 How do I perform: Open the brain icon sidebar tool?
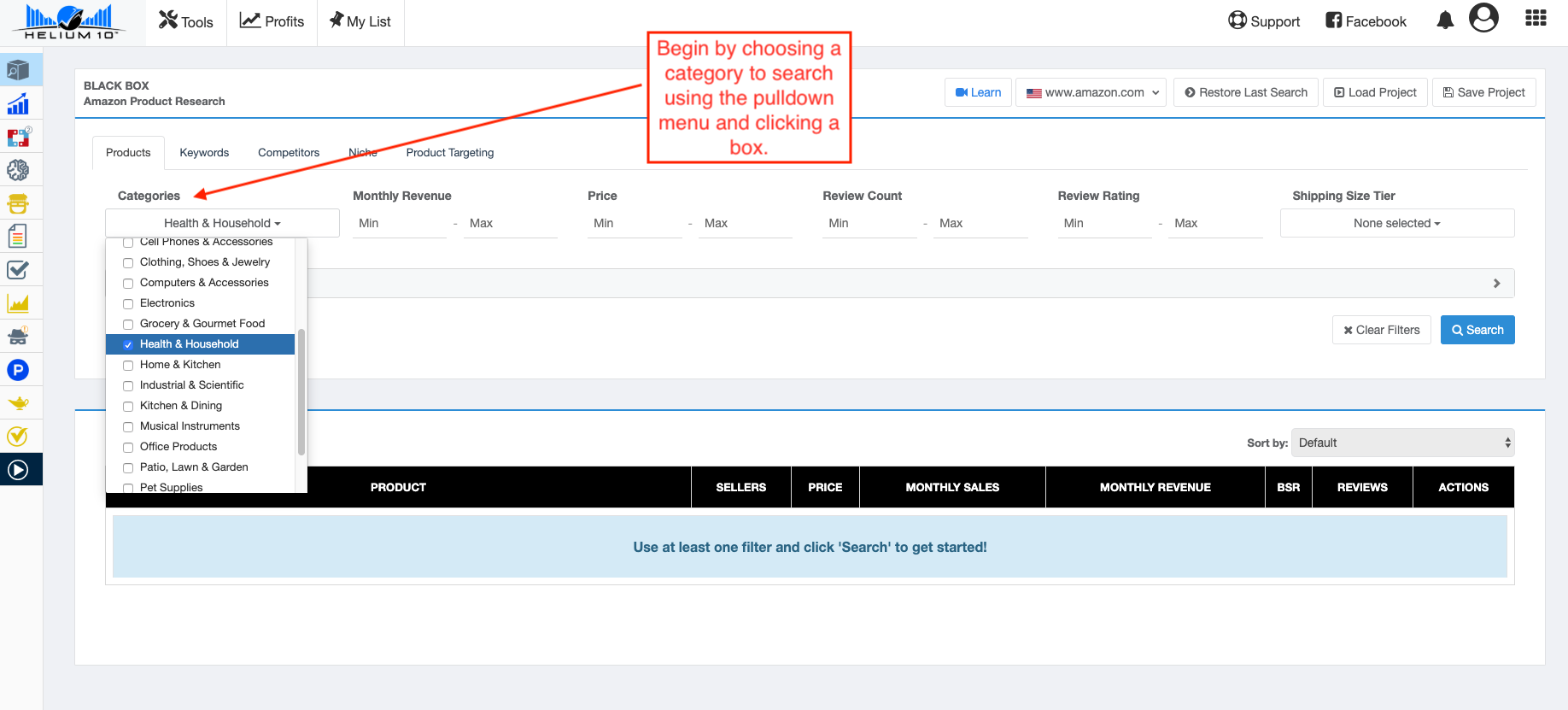[x=18, y=170]
